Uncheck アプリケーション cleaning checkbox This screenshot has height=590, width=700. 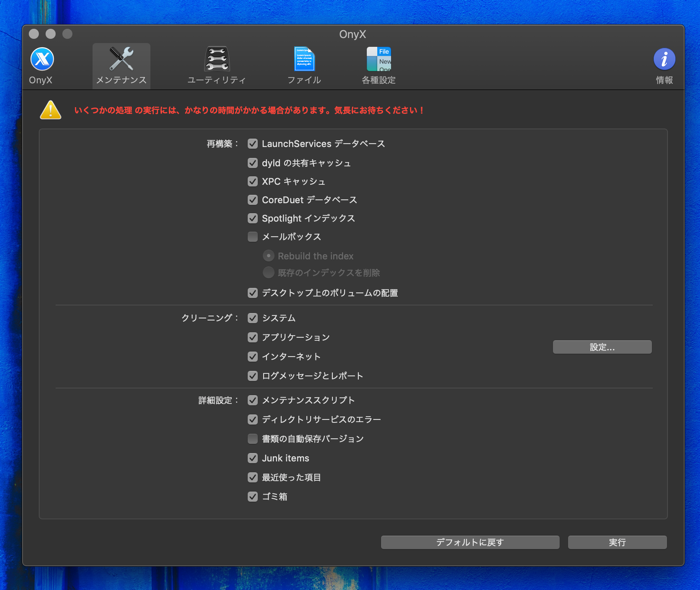253,337
